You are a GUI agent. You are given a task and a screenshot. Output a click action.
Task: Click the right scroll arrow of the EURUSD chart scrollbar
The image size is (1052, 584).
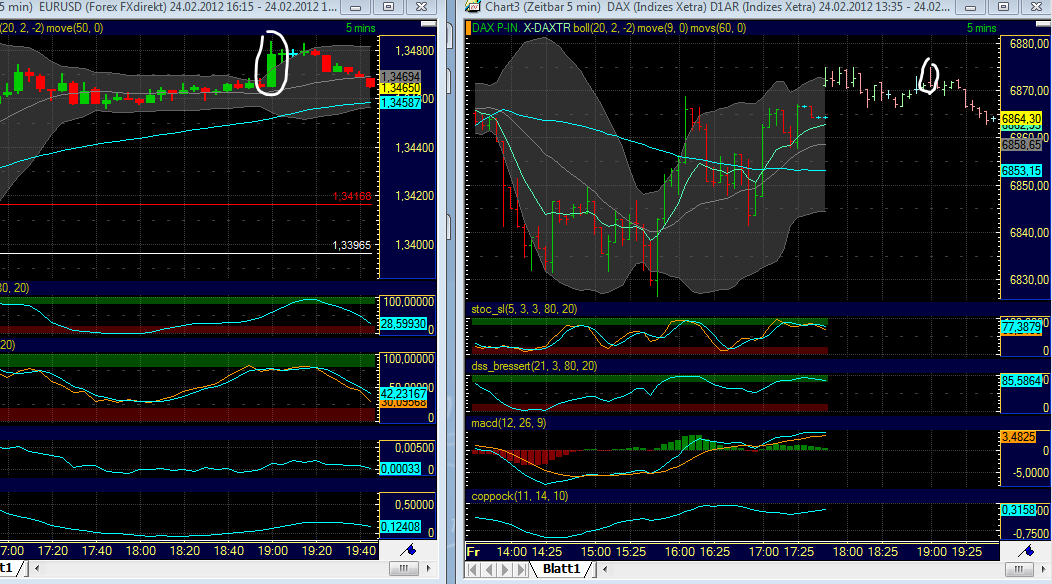pos(430,567)
